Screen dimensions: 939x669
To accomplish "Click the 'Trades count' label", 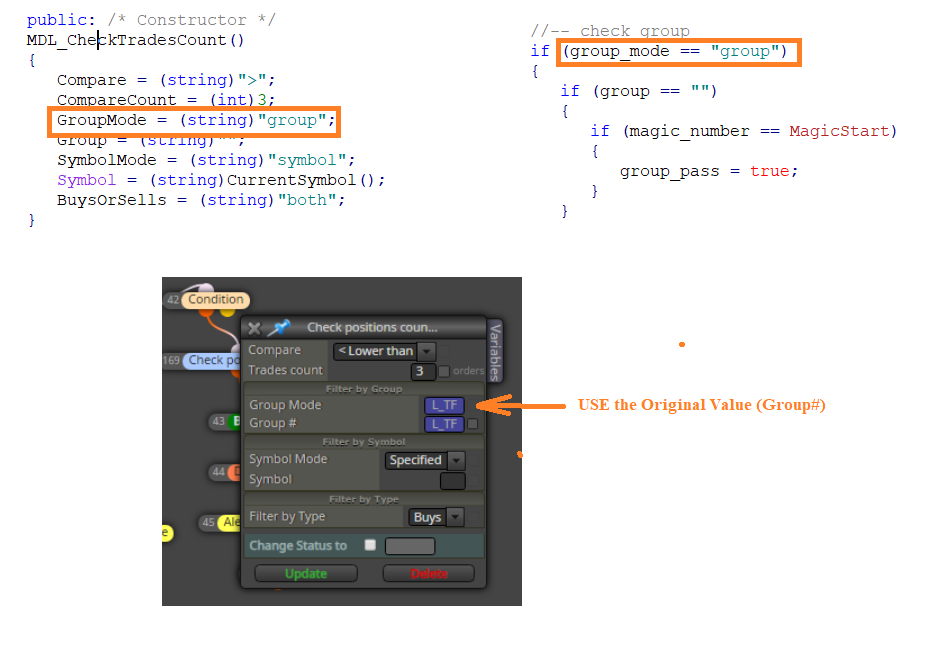I will pos(285,370).
